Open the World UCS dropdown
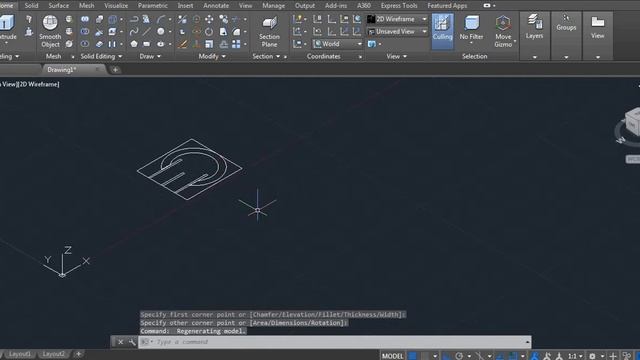The width and height of the screenshot is (640, 360). [338, 44]
